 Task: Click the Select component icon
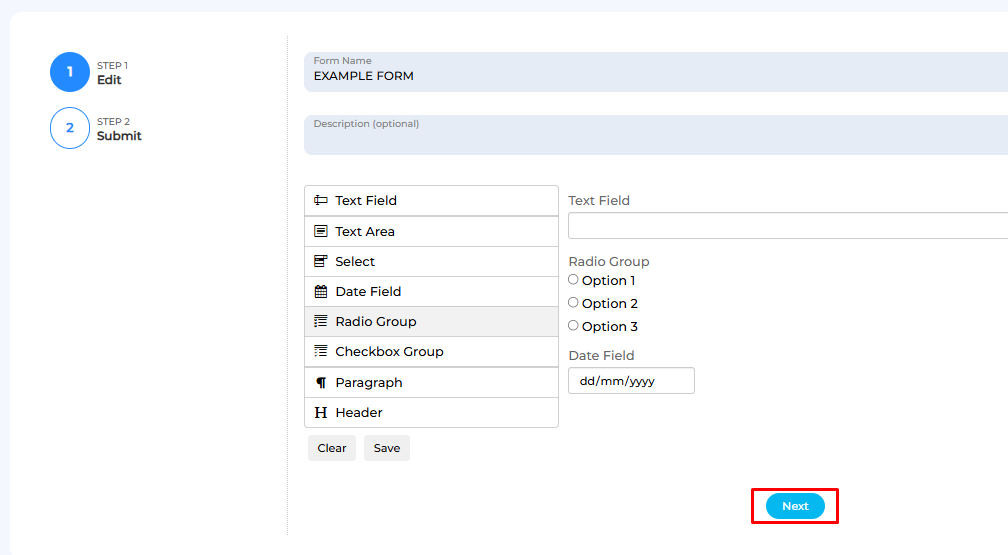321,261
